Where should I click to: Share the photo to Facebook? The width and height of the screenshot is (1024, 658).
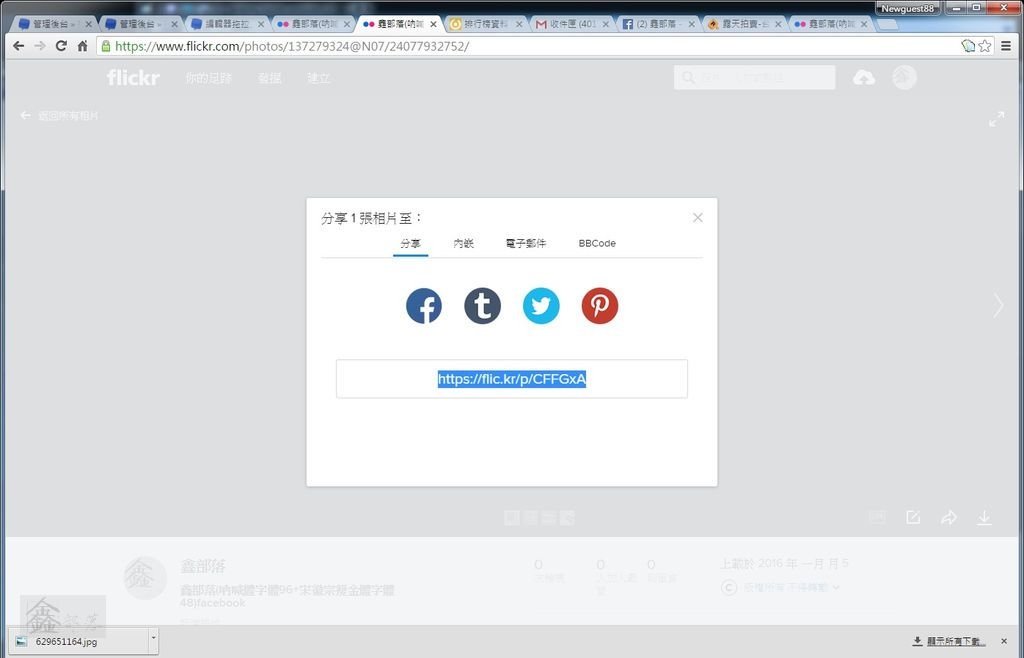pos(424,306)
